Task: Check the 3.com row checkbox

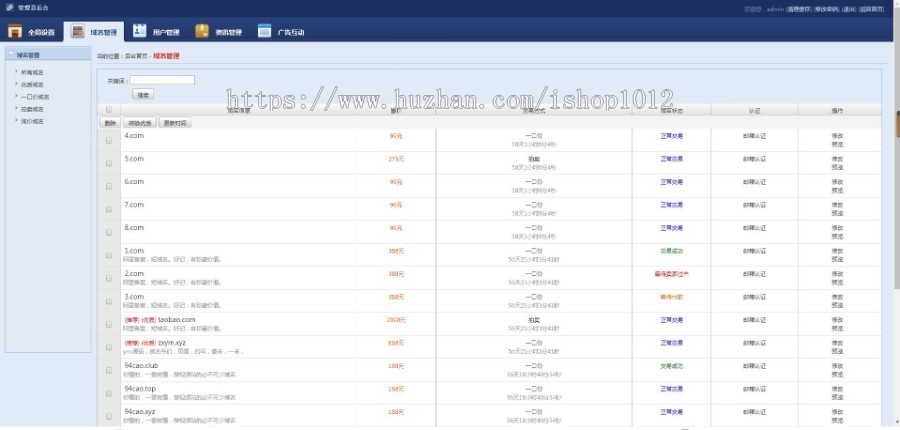Action: 109,301
